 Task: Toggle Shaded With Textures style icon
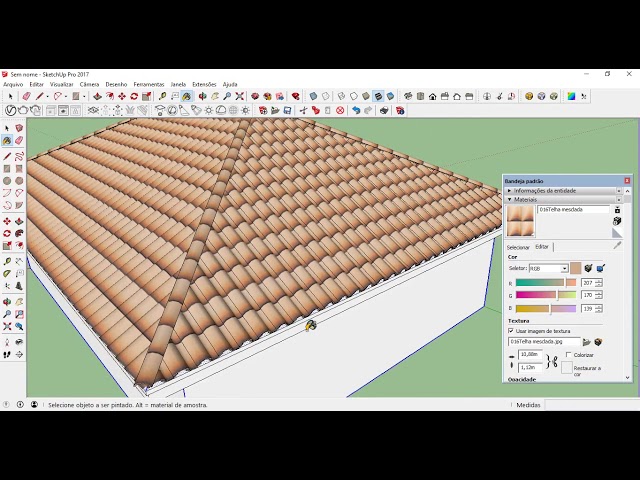(x=378, y=96)
